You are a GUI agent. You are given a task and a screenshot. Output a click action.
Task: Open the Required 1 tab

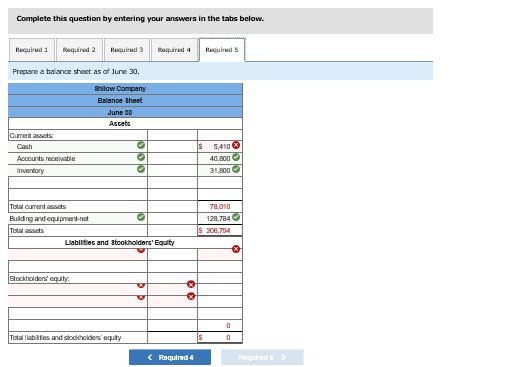32,50
